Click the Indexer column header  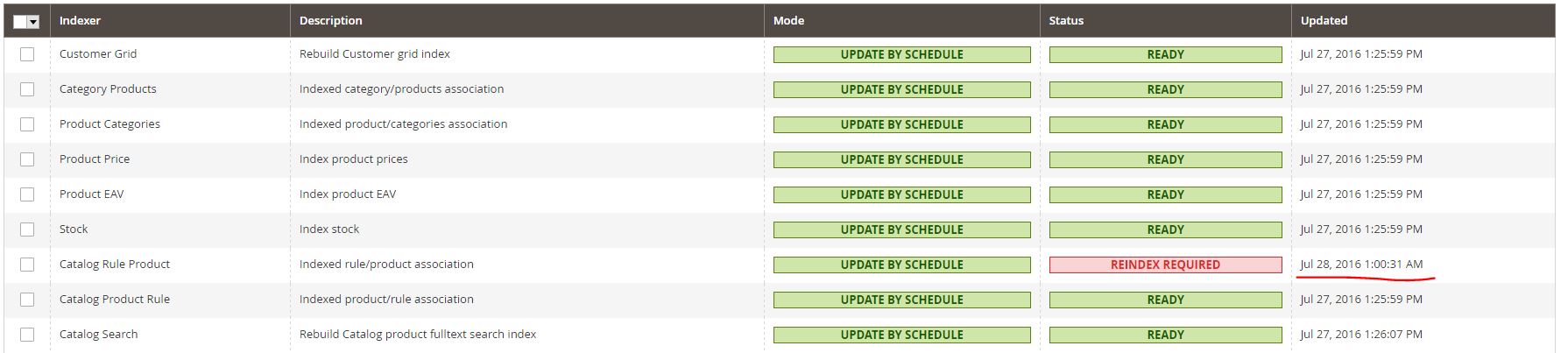click(80, 20)
